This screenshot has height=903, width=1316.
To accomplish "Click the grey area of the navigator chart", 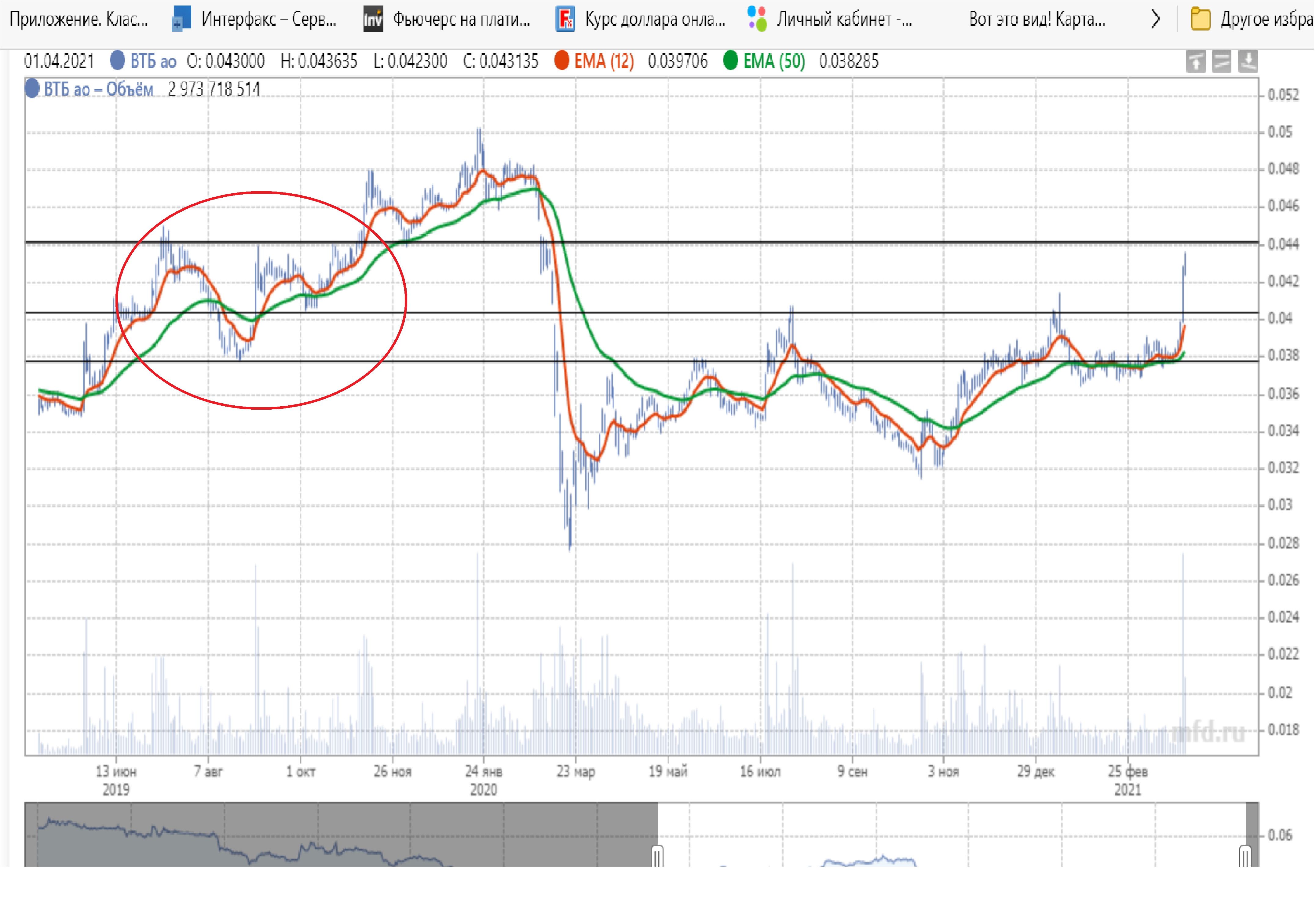I will point(341,835).
